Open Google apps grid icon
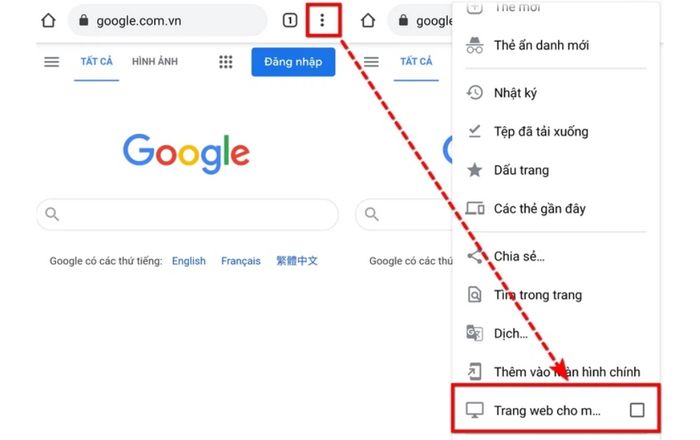Screen dimensions: 700x440 point(226,62)
